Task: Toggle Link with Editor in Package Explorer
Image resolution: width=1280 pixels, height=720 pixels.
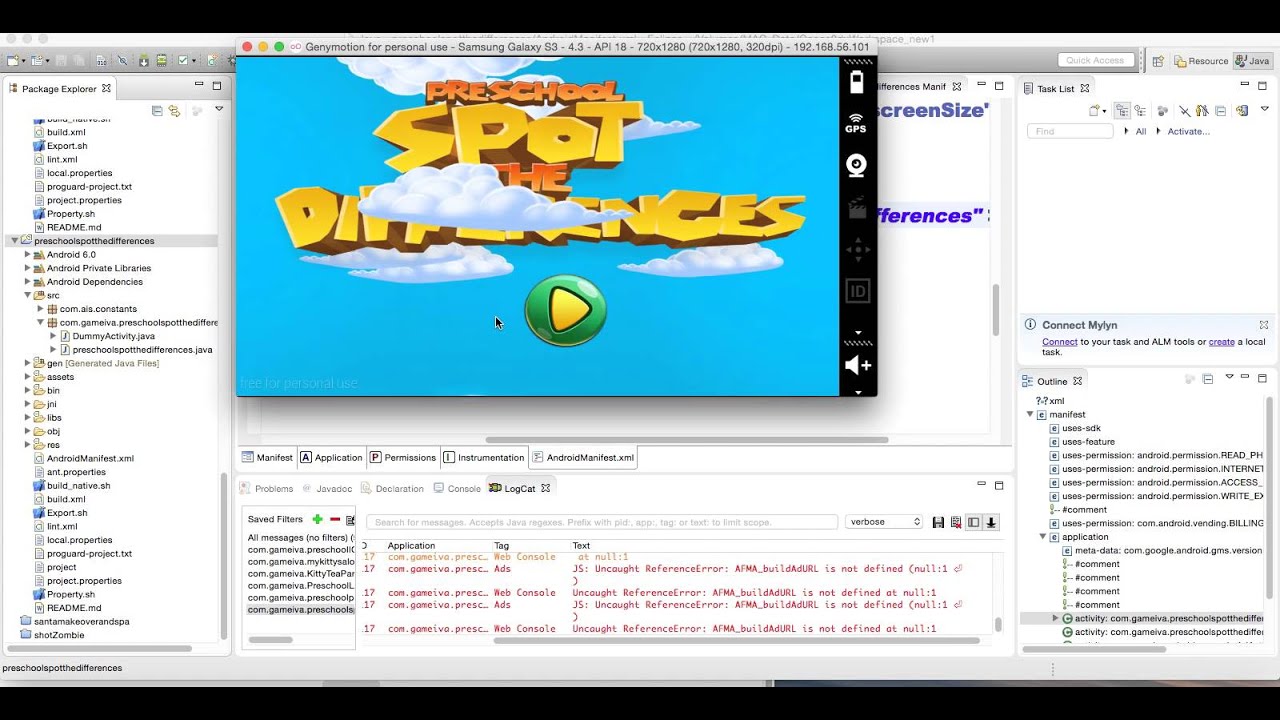Action: pyautogui.click(x=174, y=110)
